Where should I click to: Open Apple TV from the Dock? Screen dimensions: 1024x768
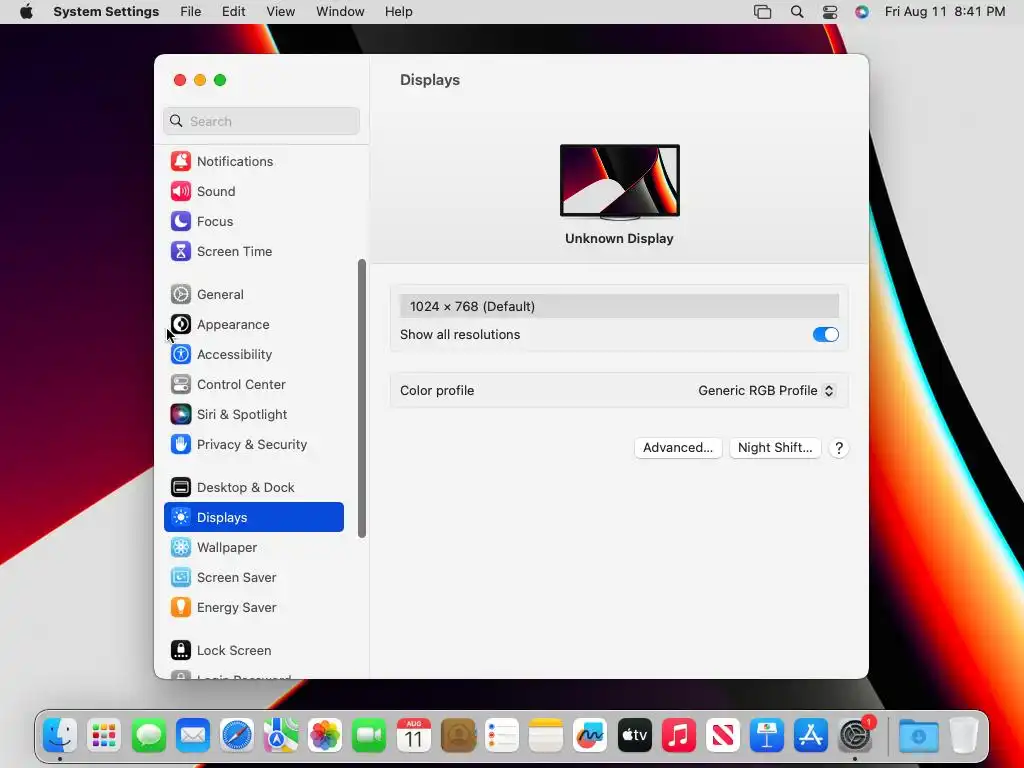pos(634,736)
